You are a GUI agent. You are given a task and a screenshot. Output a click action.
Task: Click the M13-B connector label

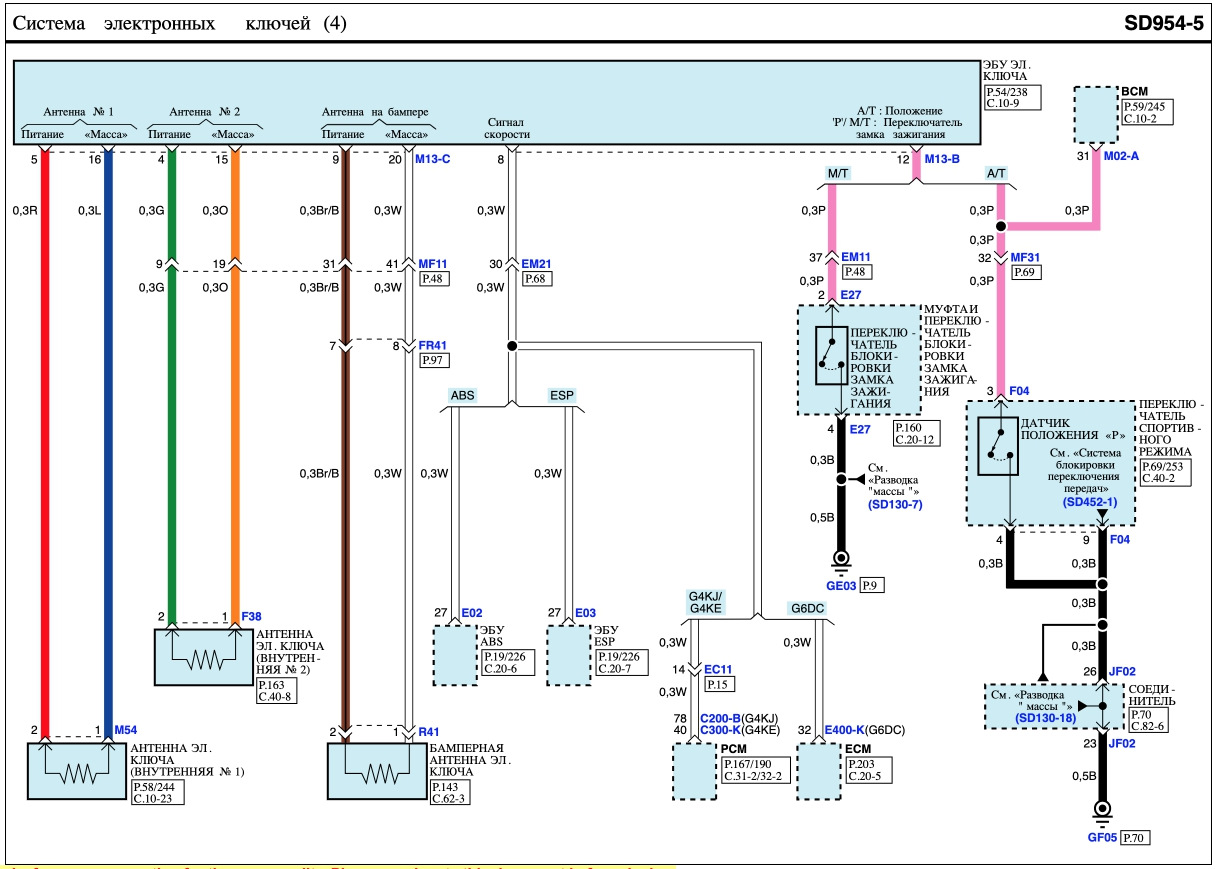[943, 158]
